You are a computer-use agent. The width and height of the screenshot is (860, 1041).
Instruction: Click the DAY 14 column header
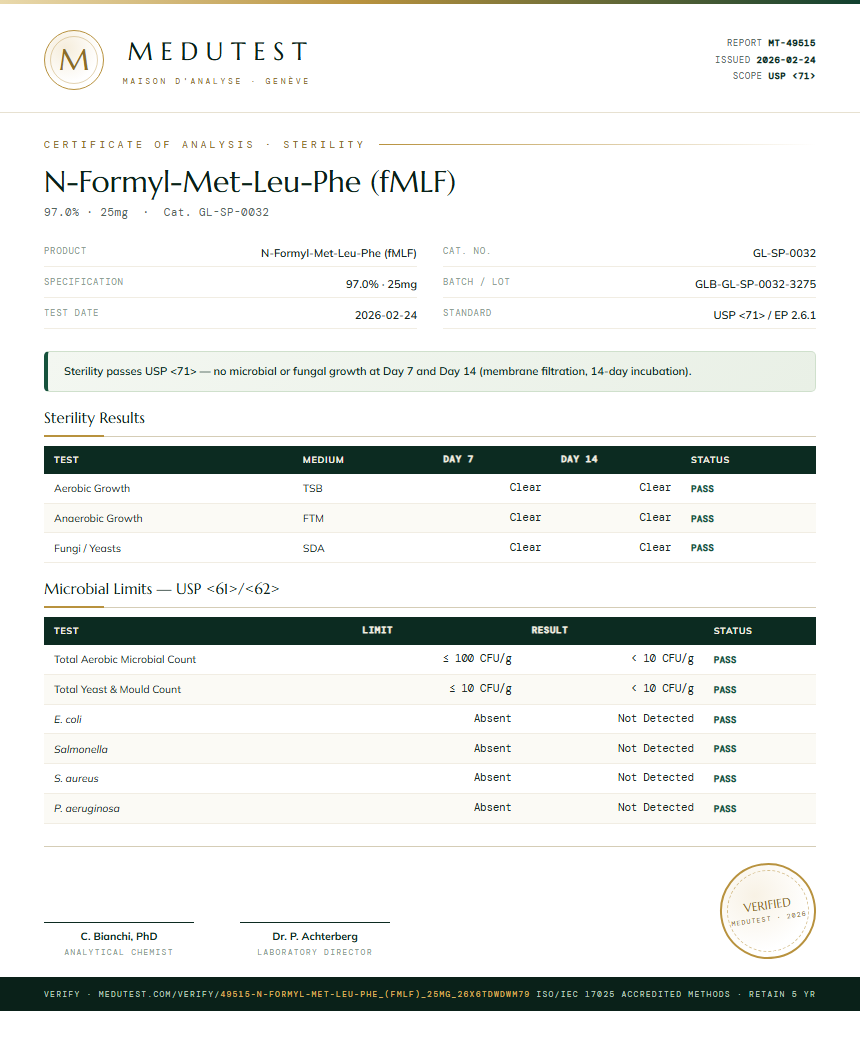click(x=579, y=459)
